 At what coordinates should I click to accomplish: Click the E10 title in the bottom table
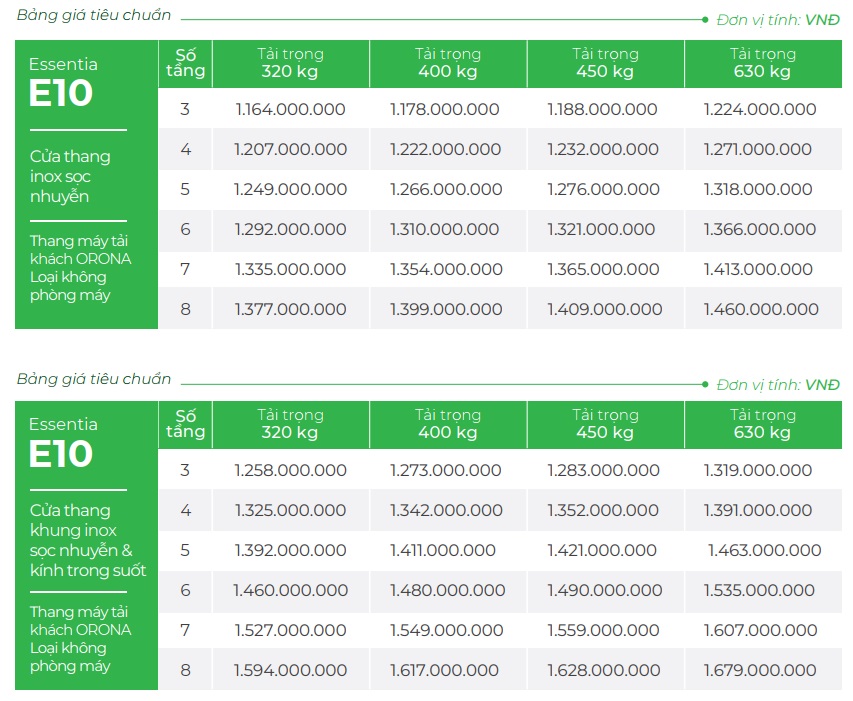pyautogui.click(x=61, y=454)
